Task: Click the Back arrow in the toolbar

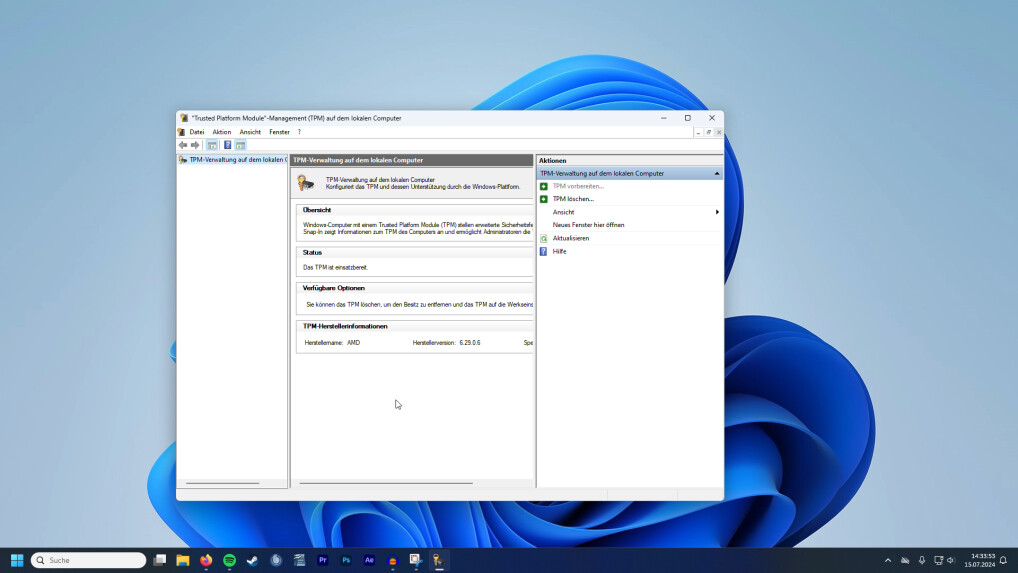Action: (183, 145)
